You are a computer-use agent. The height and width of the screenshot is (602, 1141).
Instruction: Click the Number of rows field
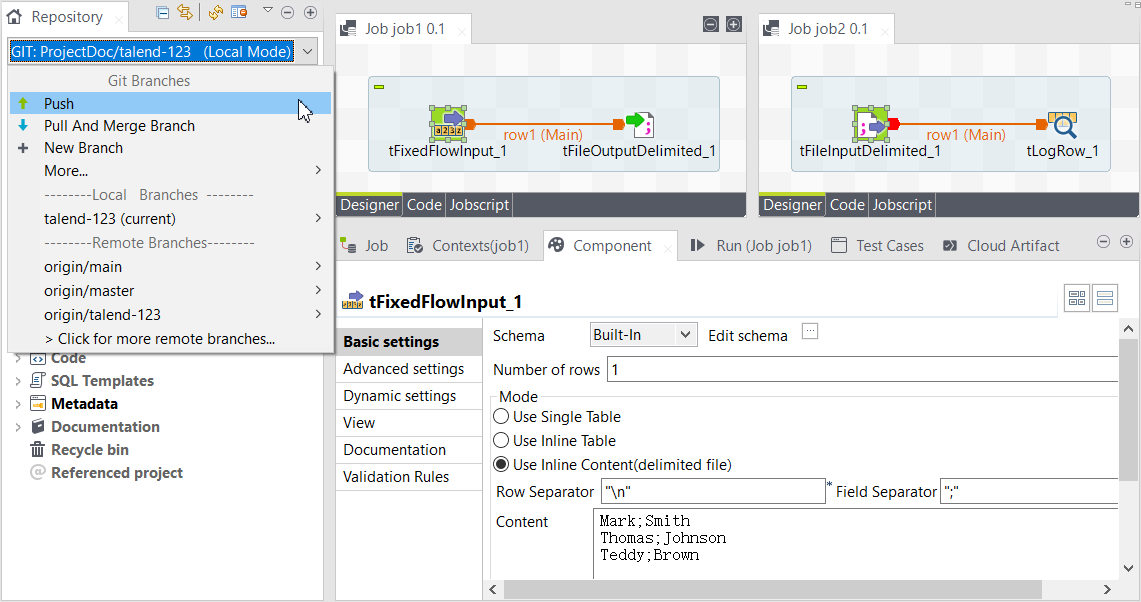tap(862, 370)
